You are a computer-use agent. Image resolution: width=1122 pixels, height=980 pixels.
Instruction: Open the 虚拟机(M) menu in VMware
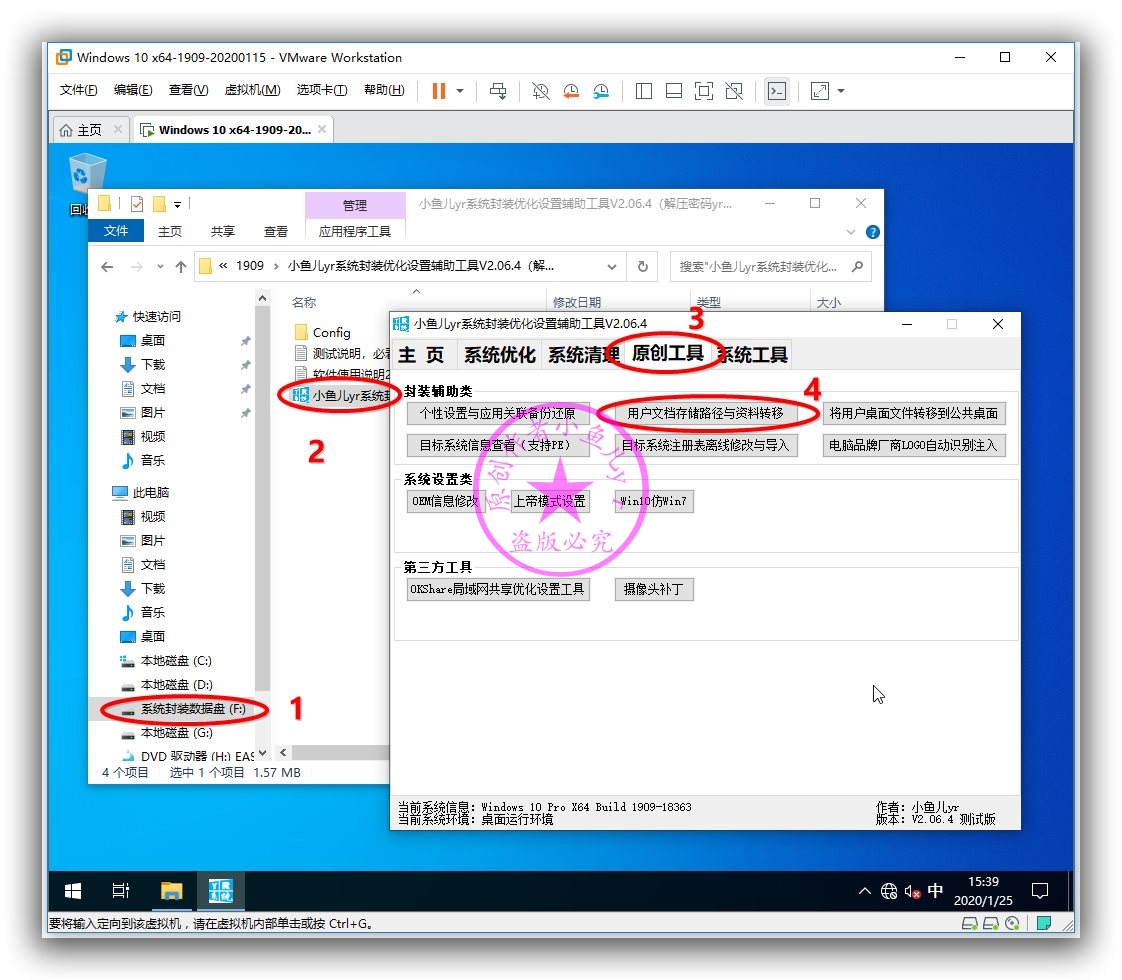click(x=252, y=89)
